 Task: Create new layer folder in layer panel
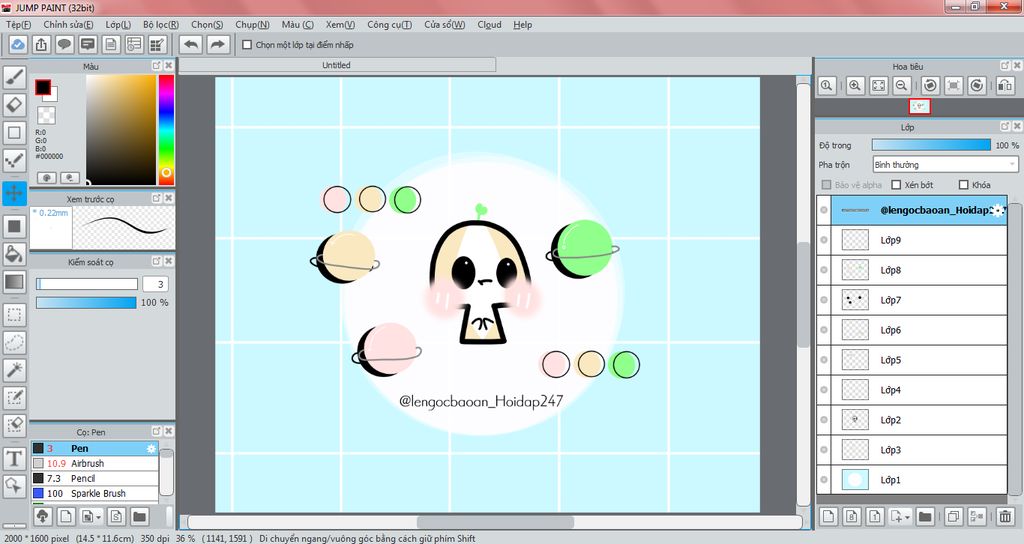(x=925, y=517)
